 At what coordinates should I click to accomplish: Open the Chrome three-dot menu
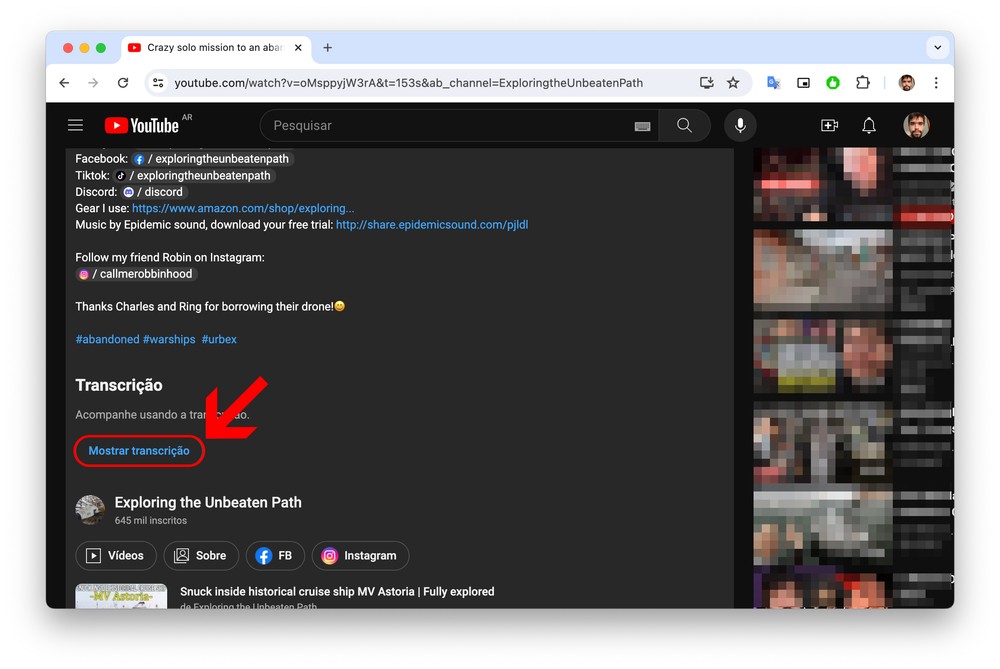tap(936, 83)
